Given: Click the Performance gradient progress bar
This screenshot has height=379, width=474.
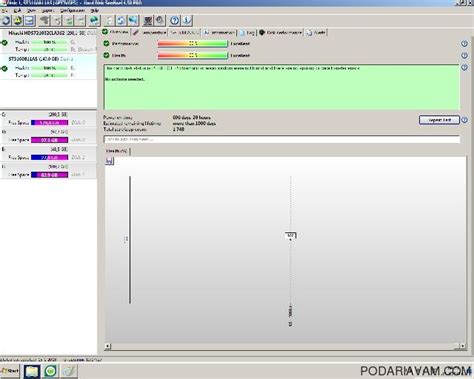Looking at the screenshot, I should point(193,44).
